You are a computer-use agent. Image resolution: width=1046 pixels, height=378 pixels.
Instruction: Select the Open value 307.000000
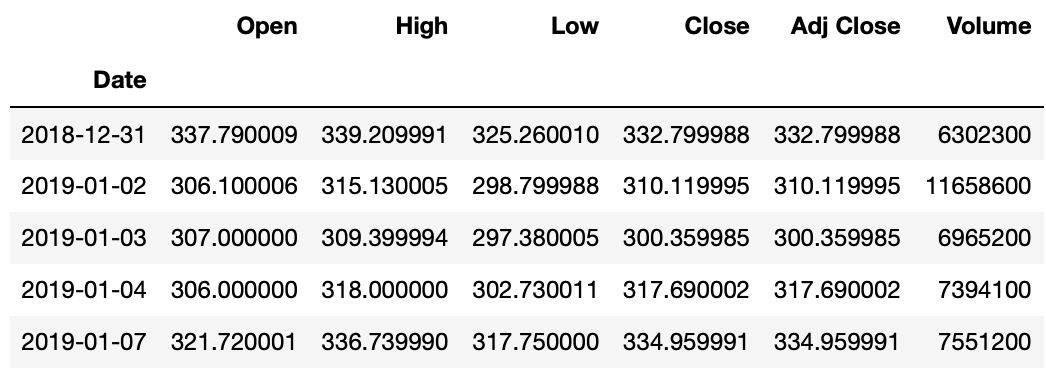[234, 237]
